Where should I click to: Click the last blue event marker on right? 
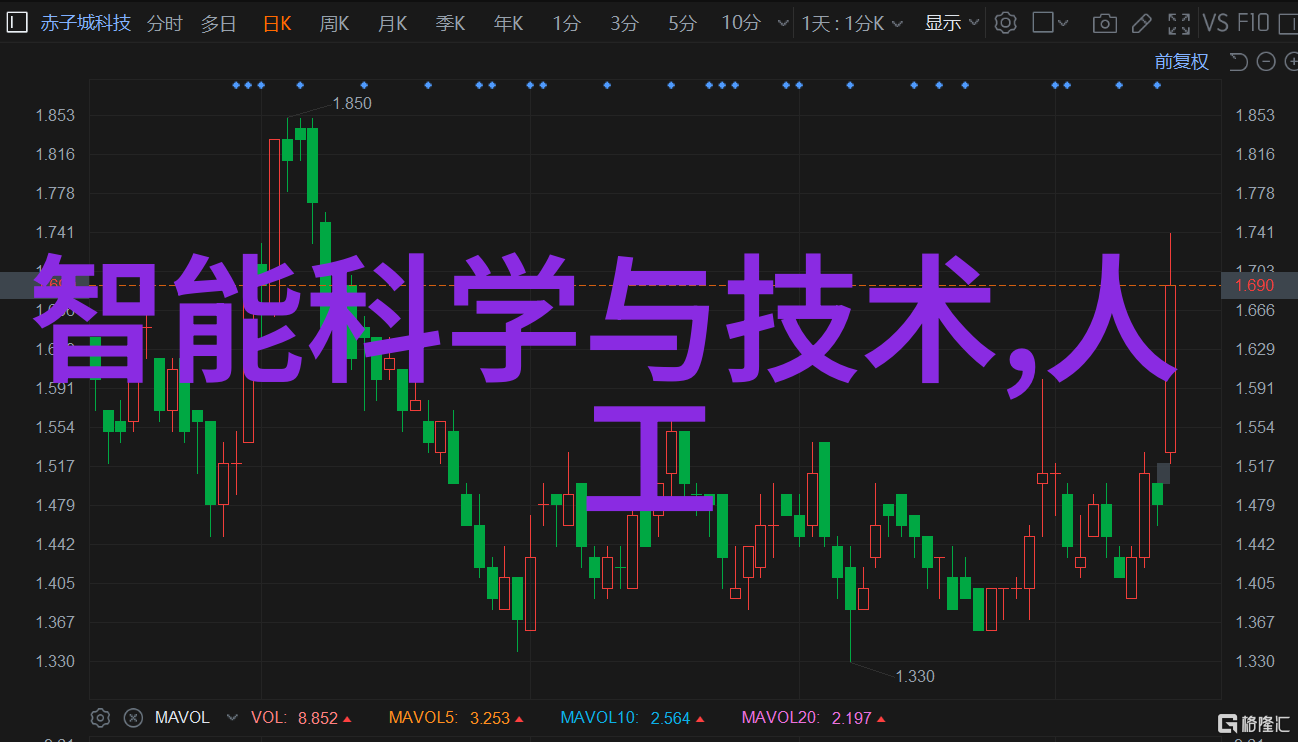point(1157,85)
